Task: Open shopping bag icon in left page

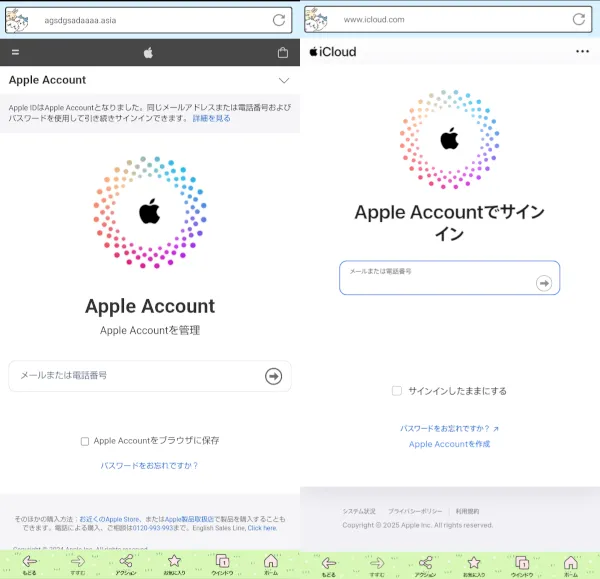Action: tap(283, 52)
